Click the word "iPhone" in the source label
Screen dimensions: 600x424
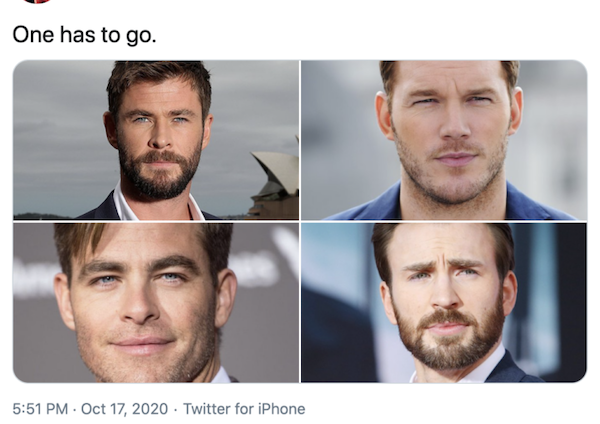[279, 409]
